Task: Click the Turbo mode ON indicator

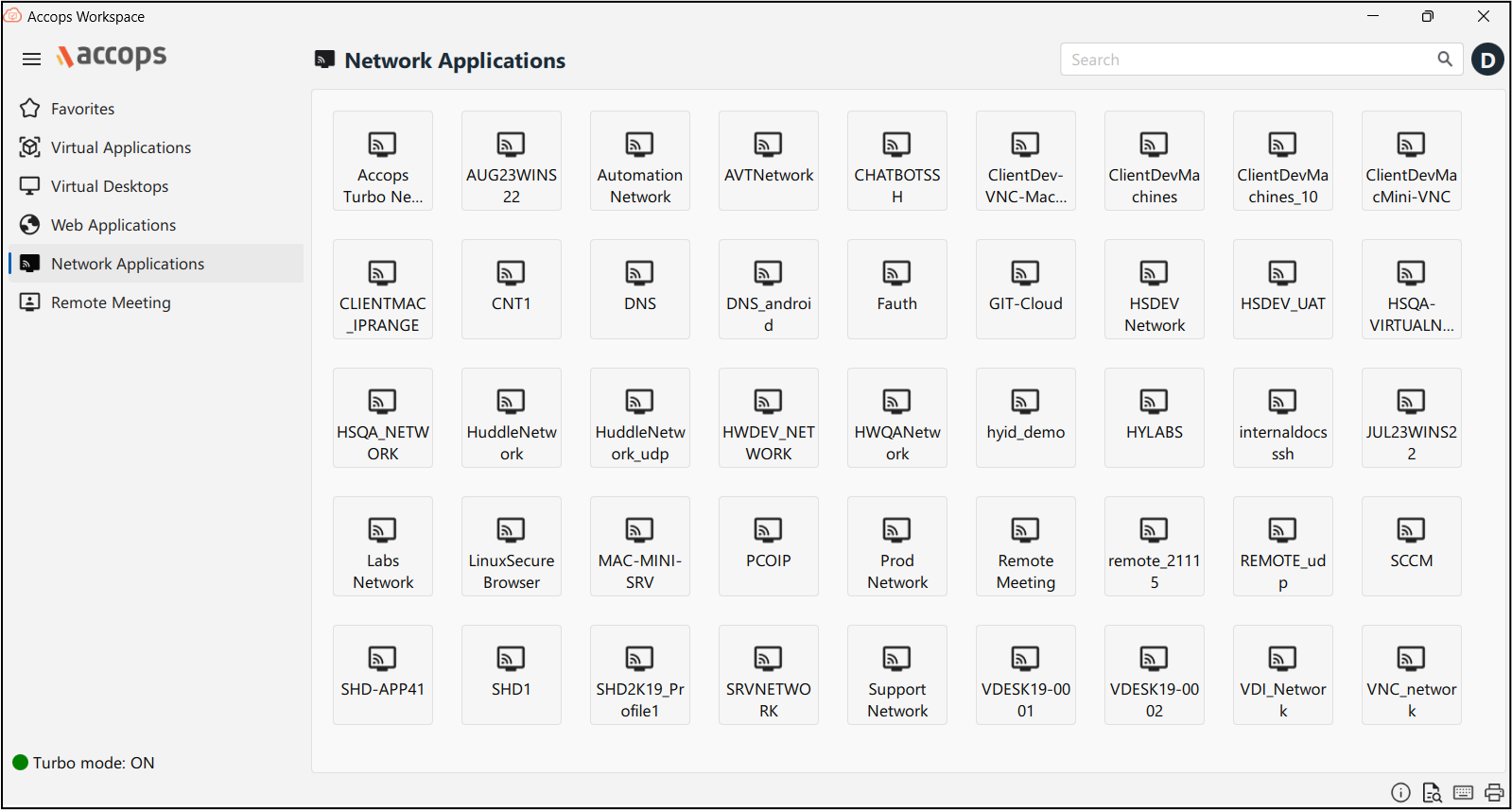Action: tap(83, 763)
